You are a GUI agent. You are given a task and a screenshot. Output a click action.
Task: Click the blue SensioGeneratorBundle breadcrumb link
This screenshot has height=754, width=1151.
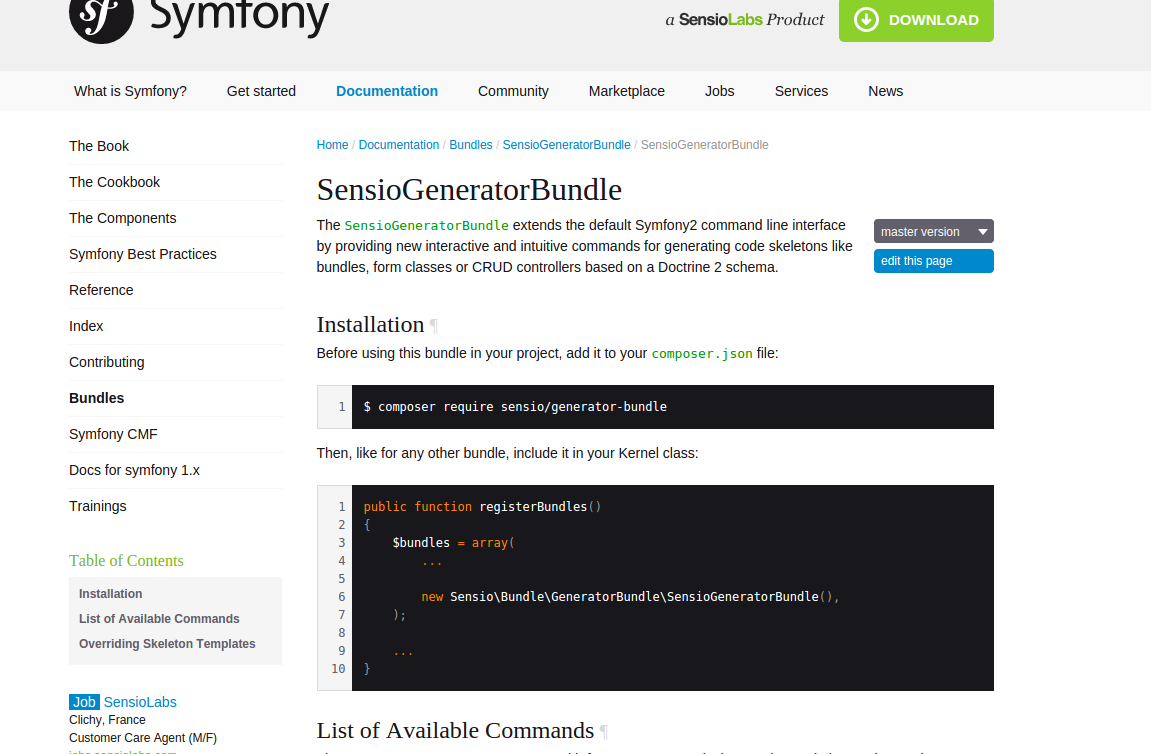[566, 145]
